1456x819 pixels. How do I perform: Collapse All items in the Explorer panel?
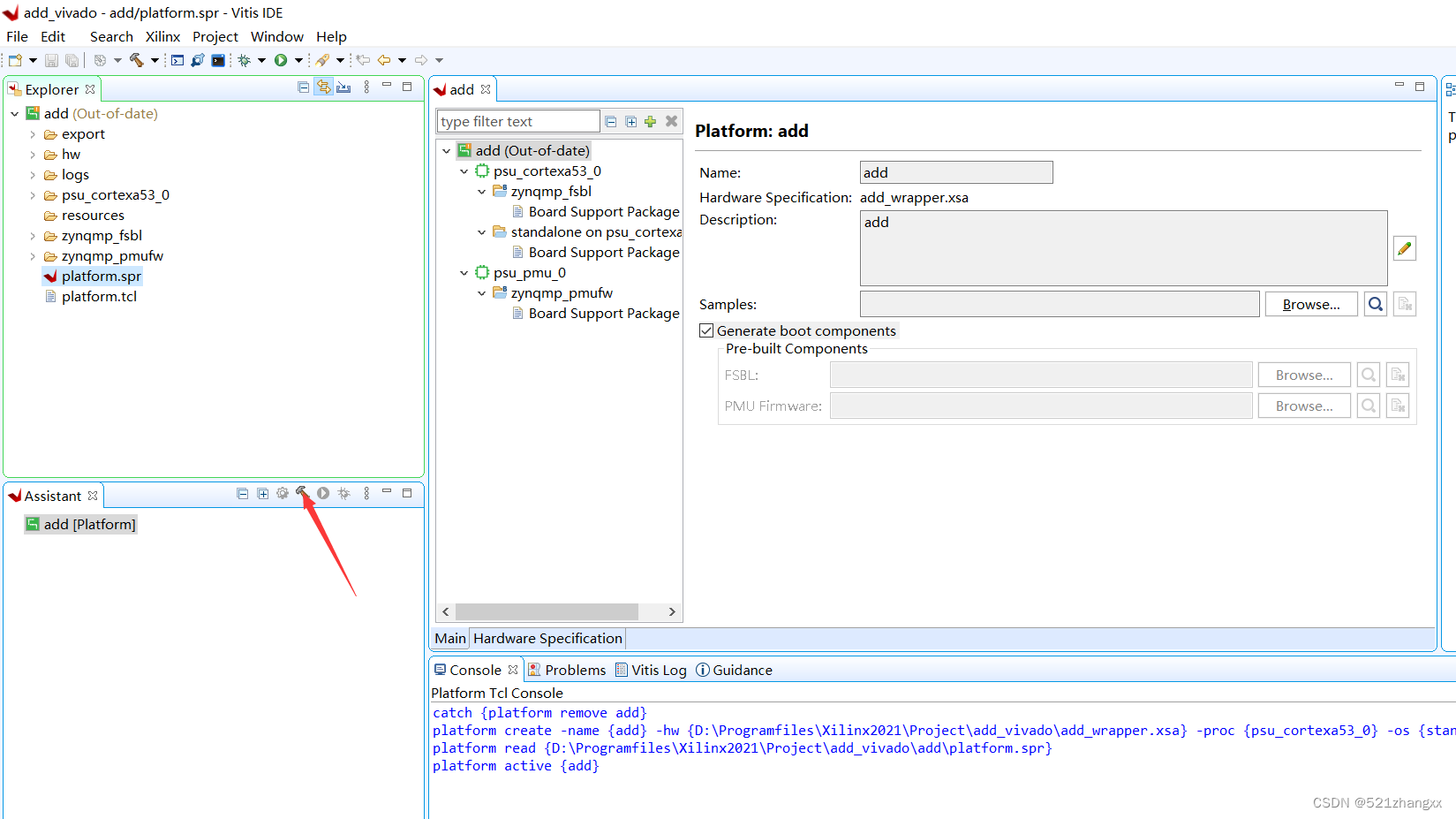click(x=303, y=87)
